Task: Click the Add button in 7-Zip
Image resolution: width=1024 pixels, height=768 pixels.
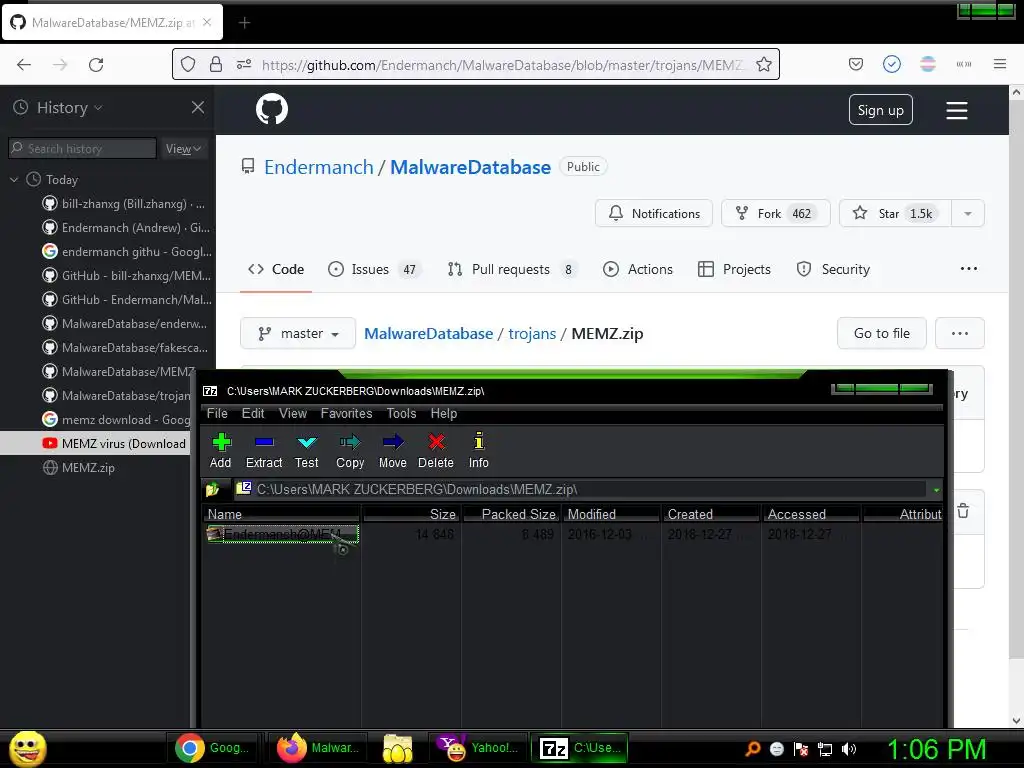Action: click(x=221, y=451)
